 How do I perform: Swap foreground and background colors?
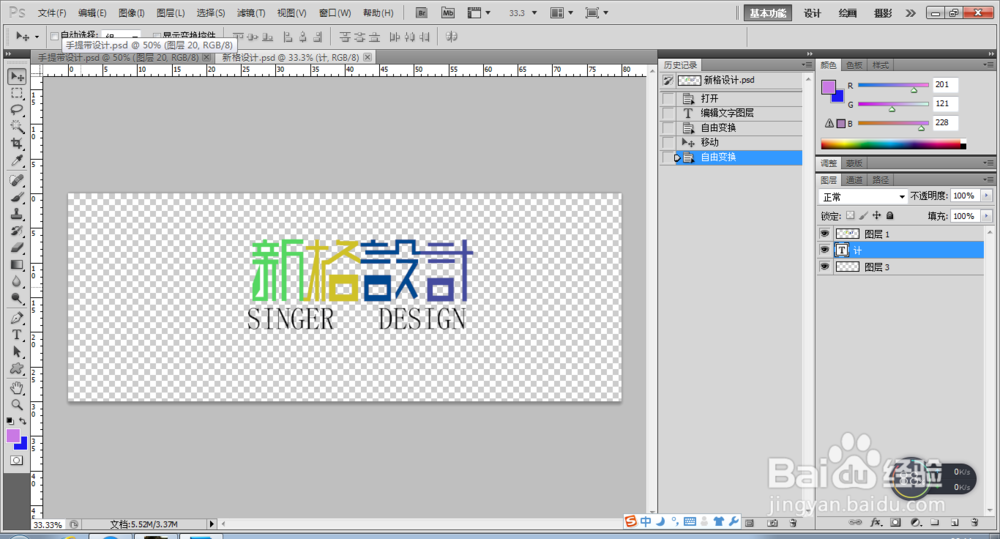click(23, 421)
